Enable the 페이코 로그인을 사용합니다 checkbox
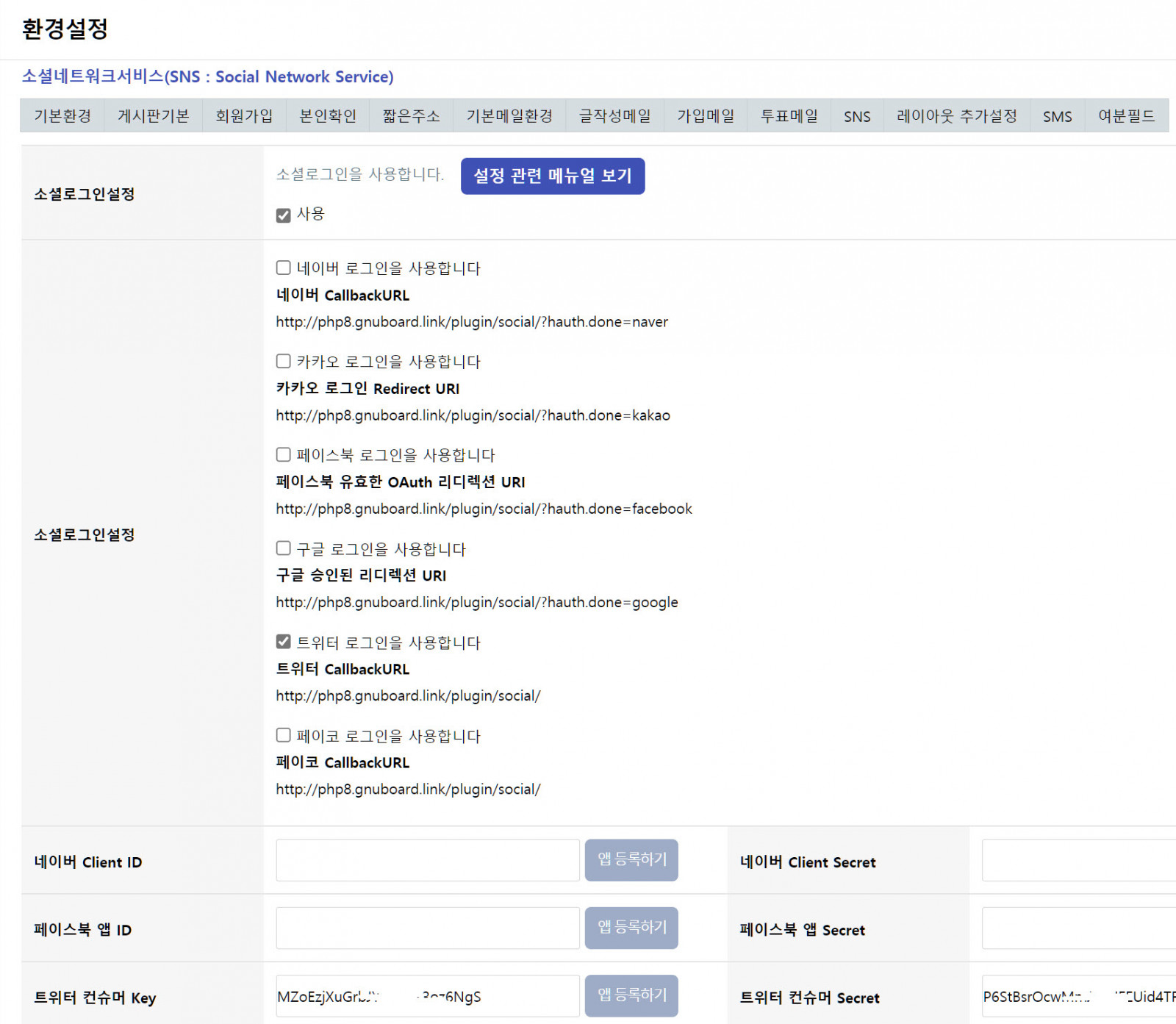1176x1024 pixels. [283, 735]
